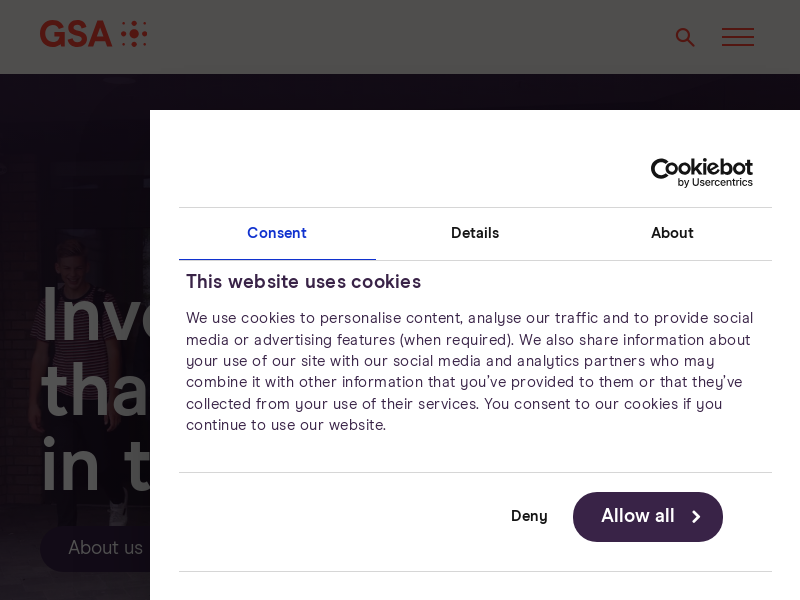Select the About tab
The width and height of the screenshot is (800, 600).
point(672,233)
